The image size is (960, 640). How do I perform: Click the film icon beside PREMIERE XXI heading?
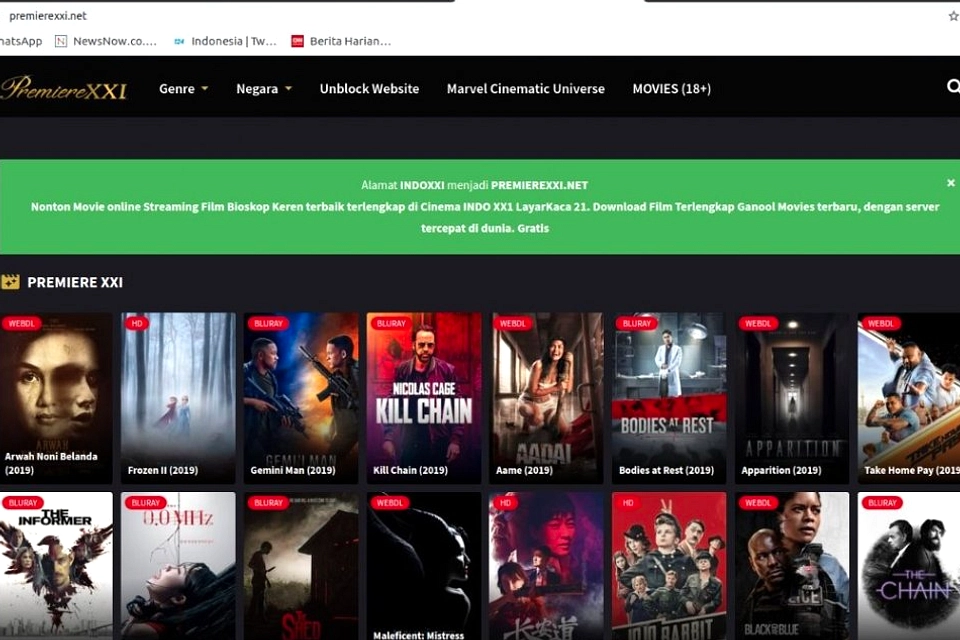(x=10, y=282)
